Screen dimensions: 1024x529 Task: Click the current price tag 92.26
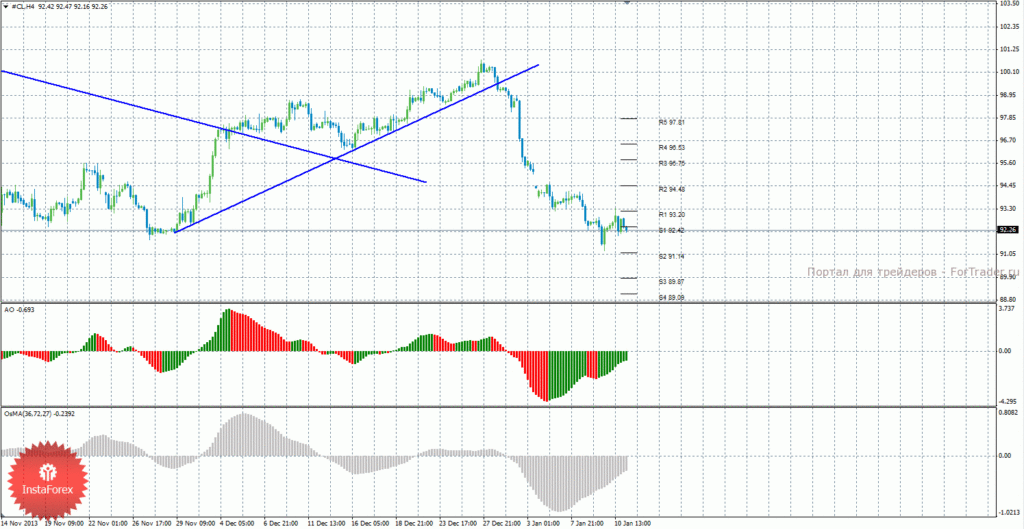tap(1007, 230)
